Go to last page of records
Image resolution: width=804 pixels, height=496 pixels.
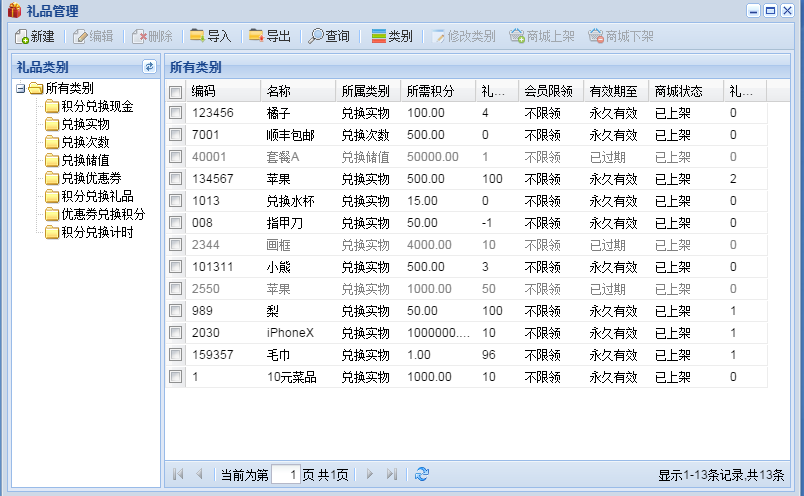tap(392, 474)
